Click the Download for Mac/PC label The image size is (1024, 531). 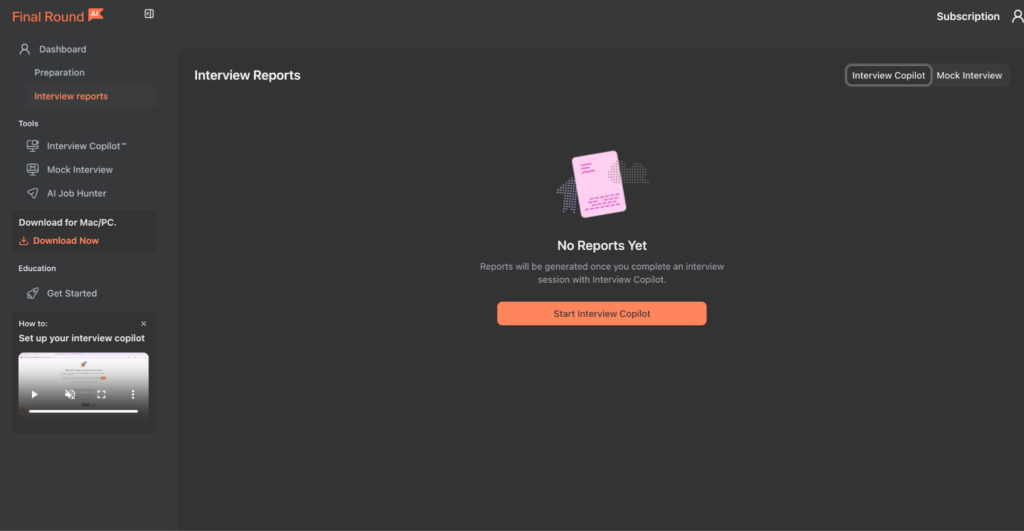coord(67,222)
